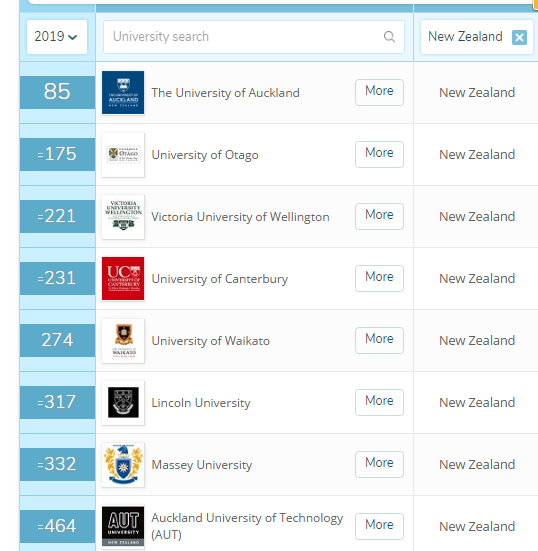
Task: Open Lincoln University name link
Action: 201,403
